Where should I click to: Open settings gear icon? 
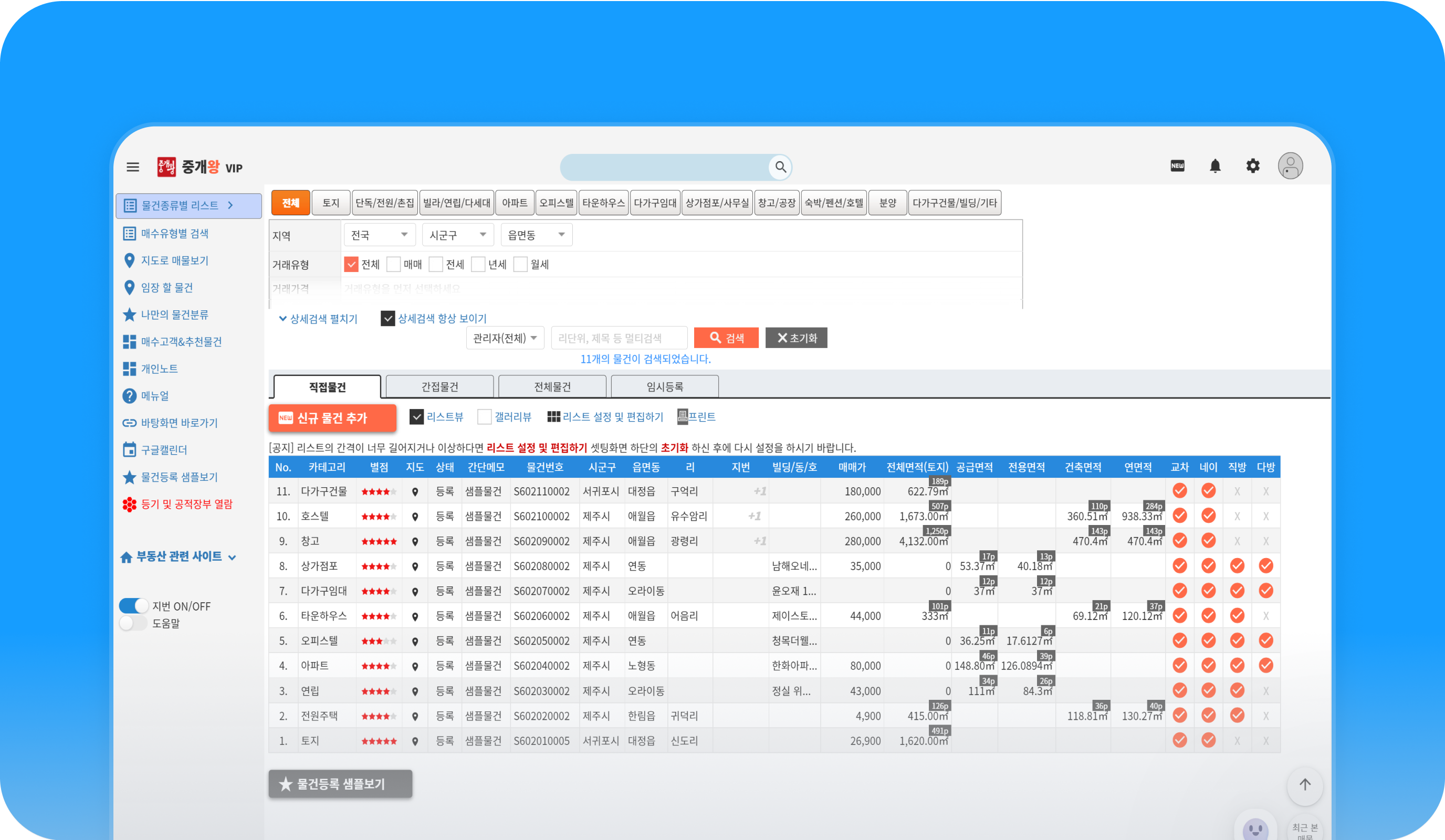[1252, 166]
